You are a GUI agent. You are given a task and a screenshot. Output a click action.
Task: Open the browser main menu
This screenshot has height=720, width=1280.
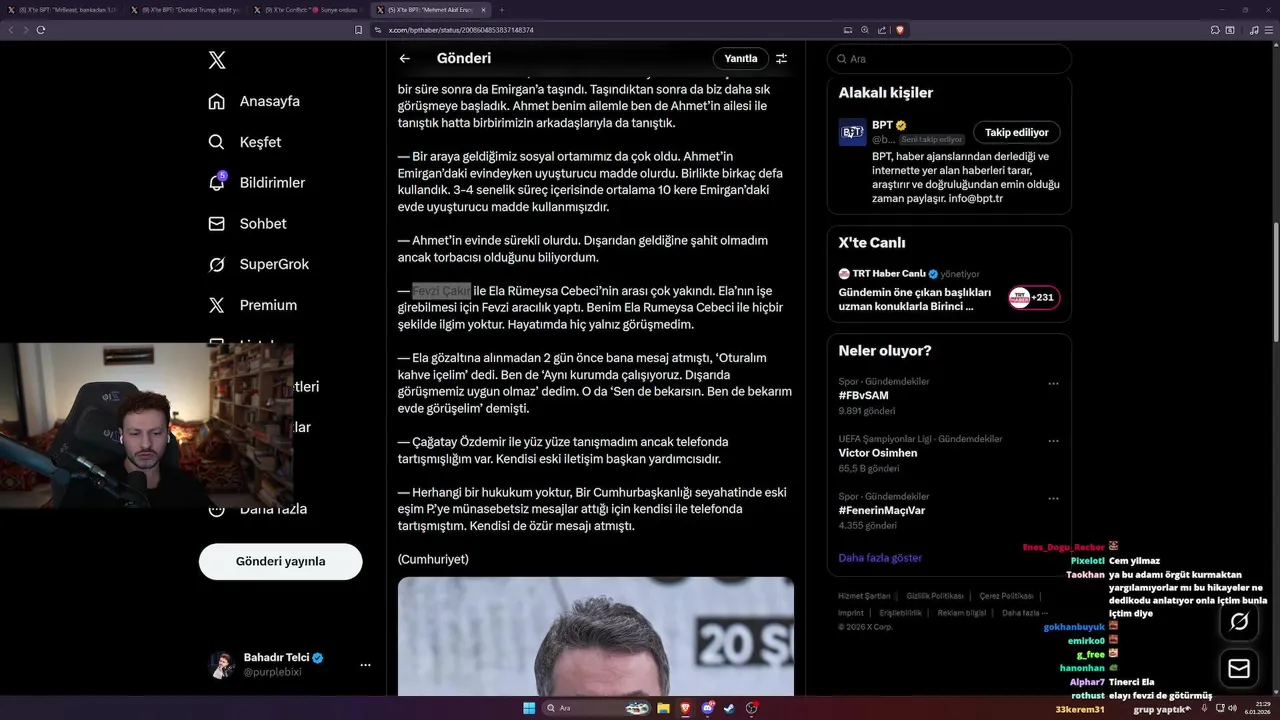coord(1269,30)
